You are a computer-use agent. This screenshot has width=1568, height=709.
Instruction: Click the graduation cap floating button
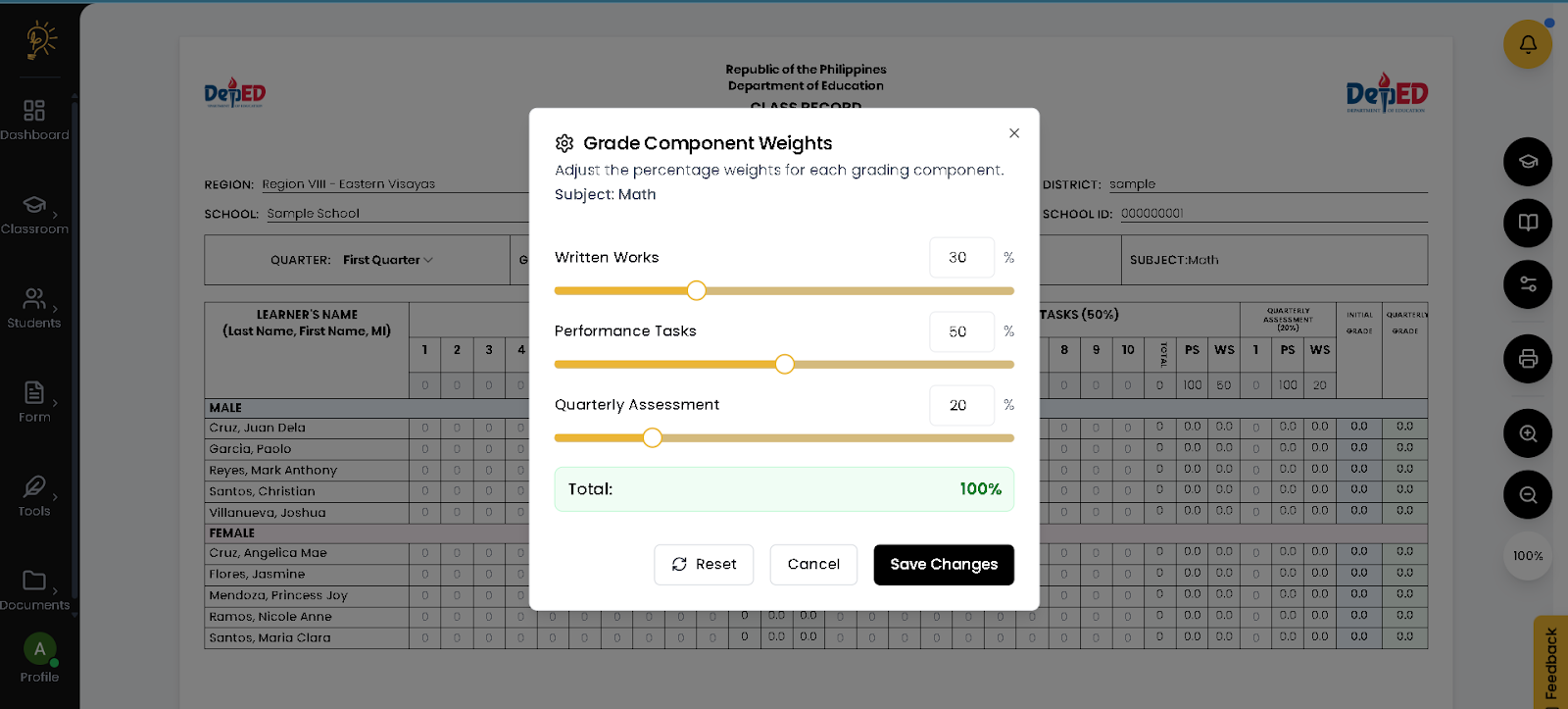click(1527, 162)
